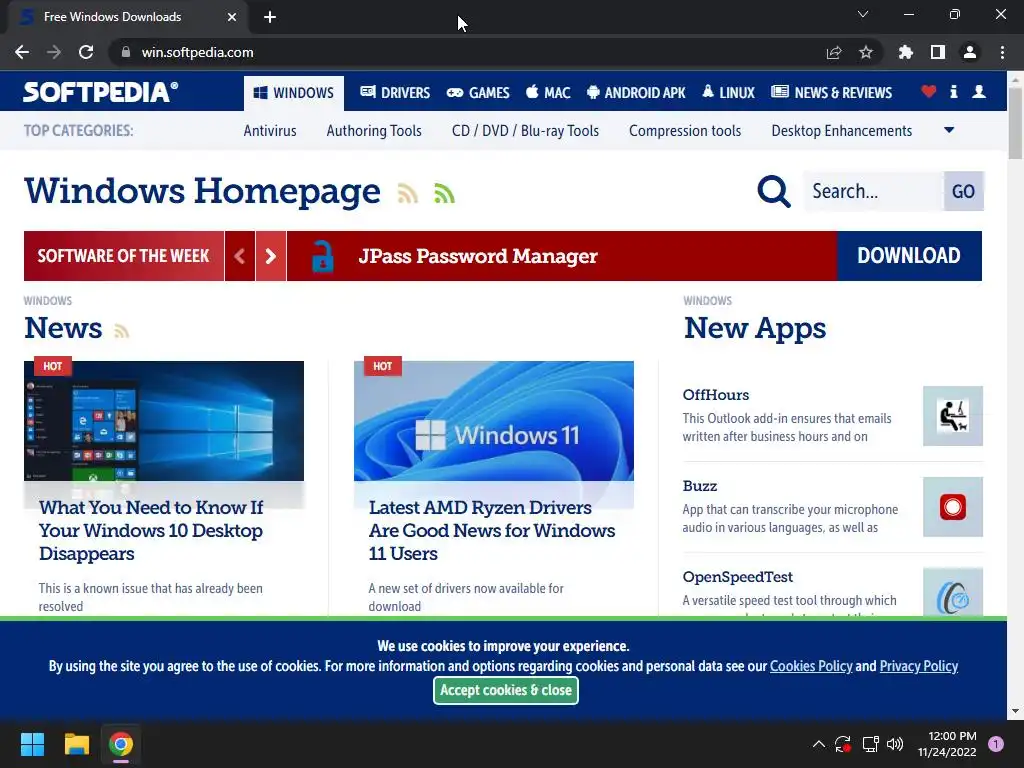This screenshot has width=1024, height=768.
Task: Bookmark this page with the star icon
Action: [866, 52]
